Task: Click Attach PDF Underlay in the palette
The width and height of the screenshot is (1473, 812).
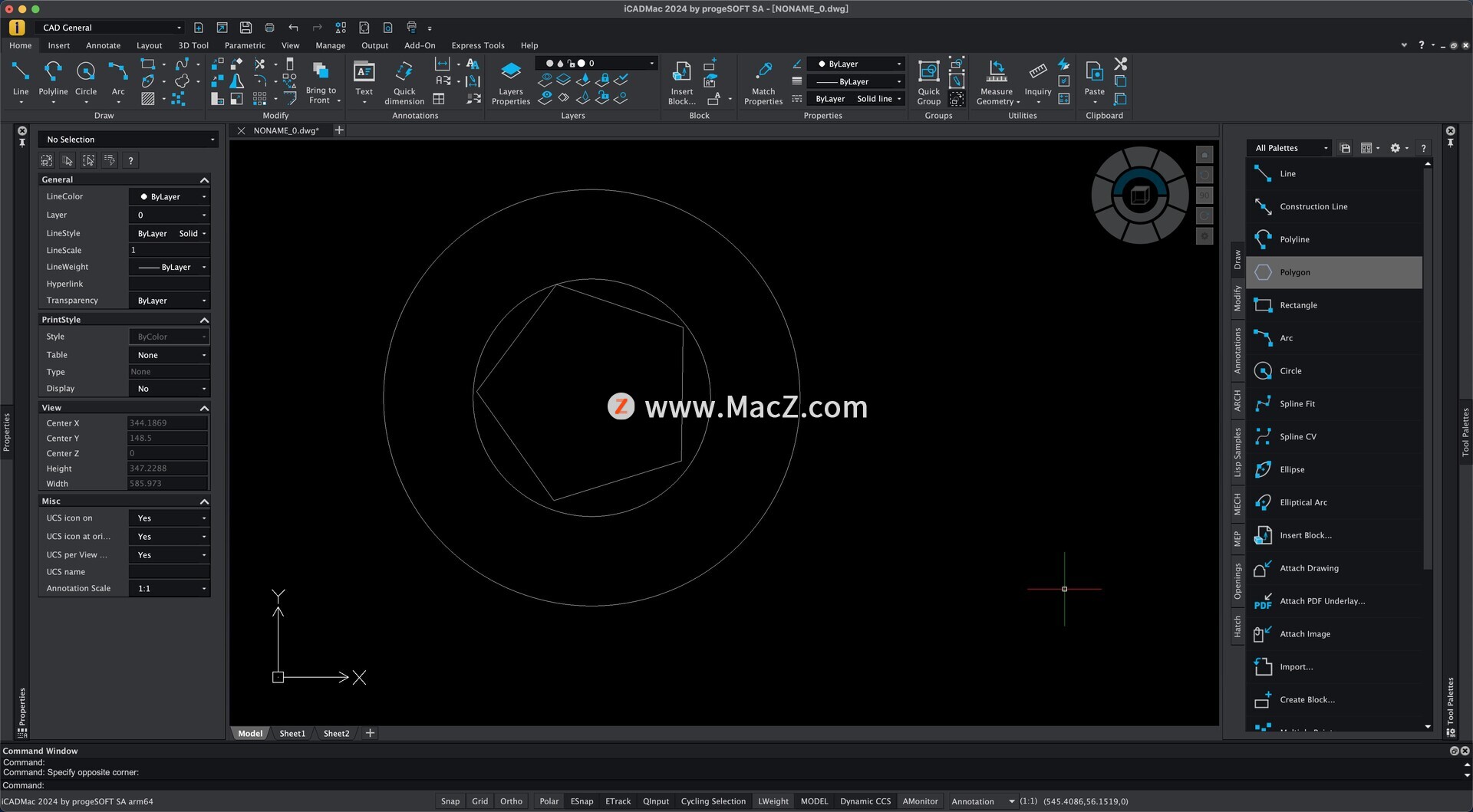Action: point(1334,601)
